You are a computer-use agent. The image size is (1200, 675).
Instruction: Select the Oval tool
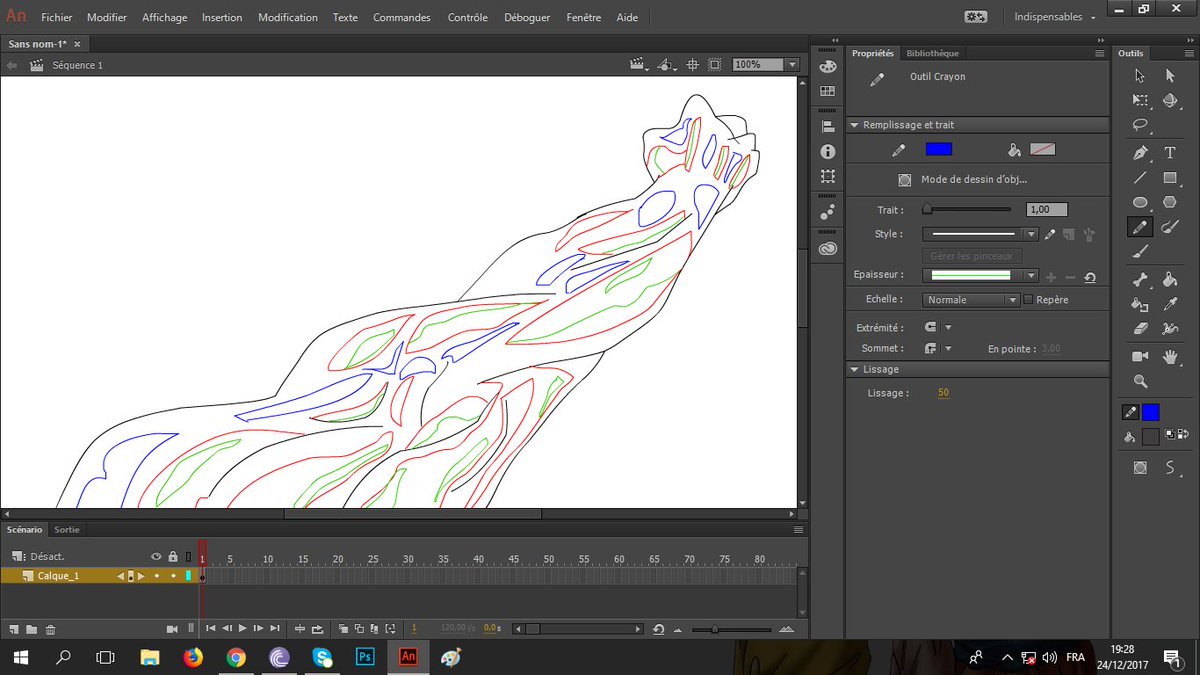(x=1140, y=203)
